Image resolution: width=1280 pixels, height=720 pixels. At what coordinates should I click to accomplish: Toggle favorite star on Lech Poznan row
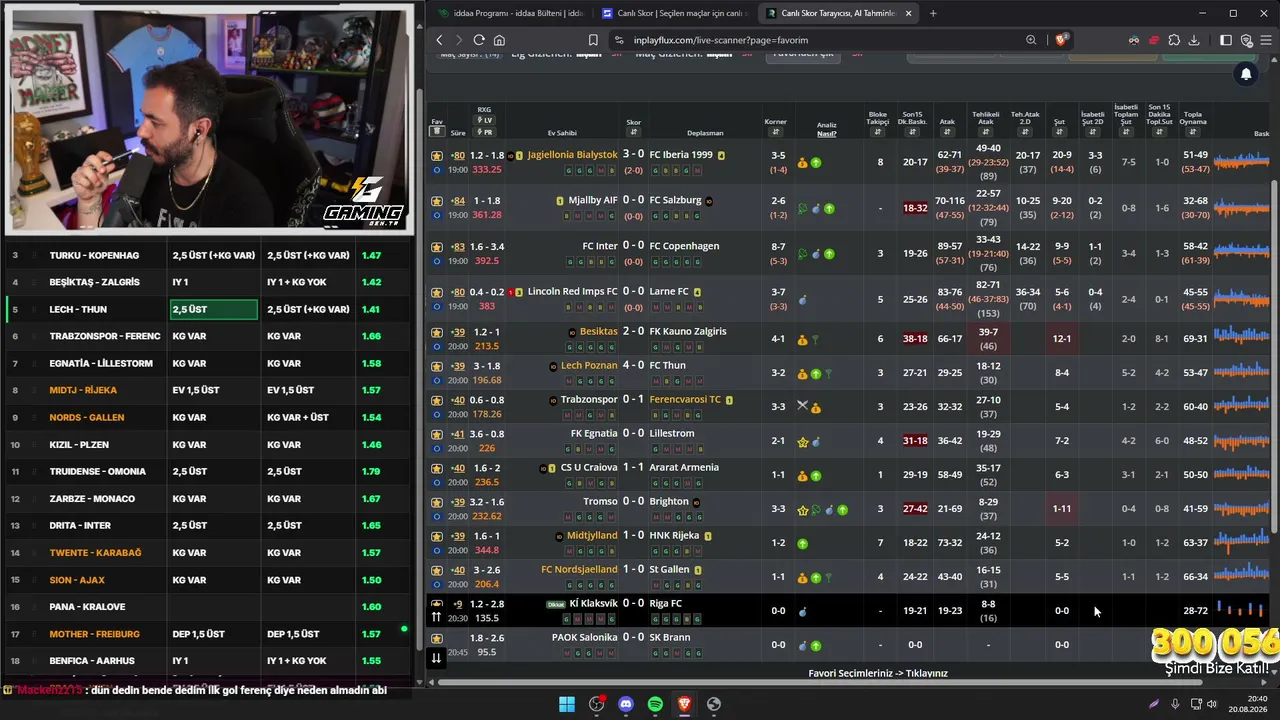437,365
